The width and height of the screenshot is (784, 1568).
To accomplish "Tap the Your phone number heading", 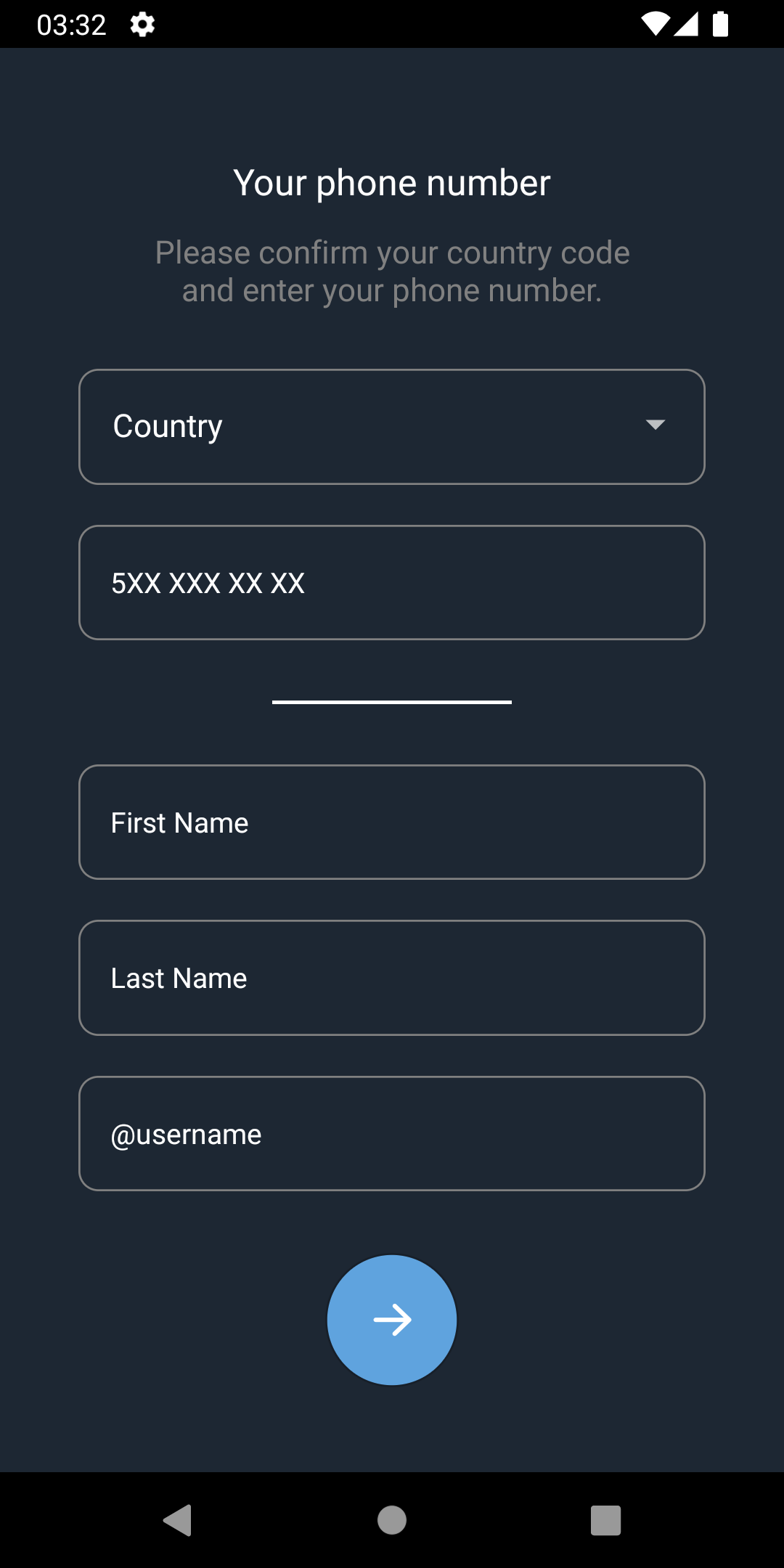I will point(392,183).
